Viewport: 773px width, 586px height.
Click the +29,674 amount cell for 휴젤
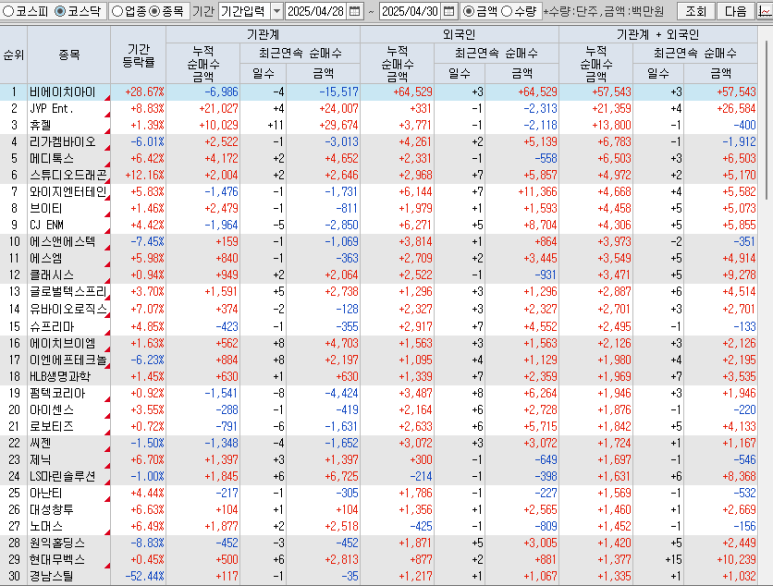click(x=323, y=125)
